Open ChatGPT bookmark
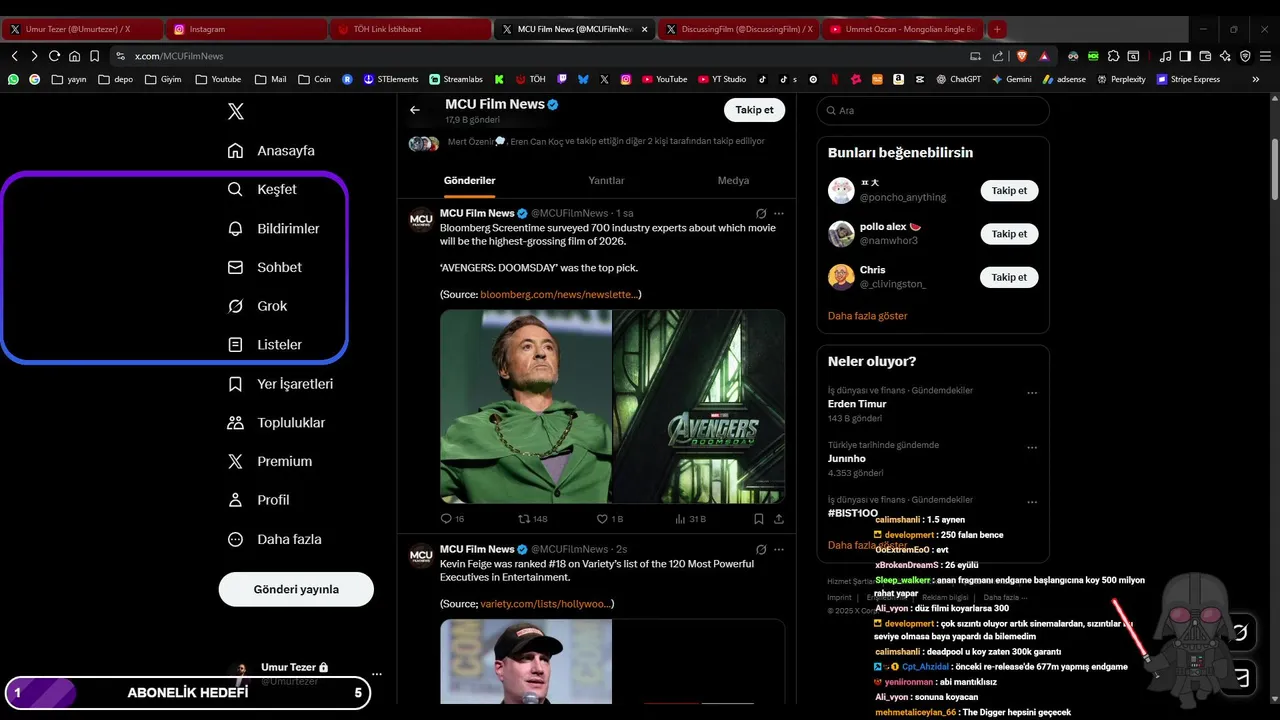 958,79
